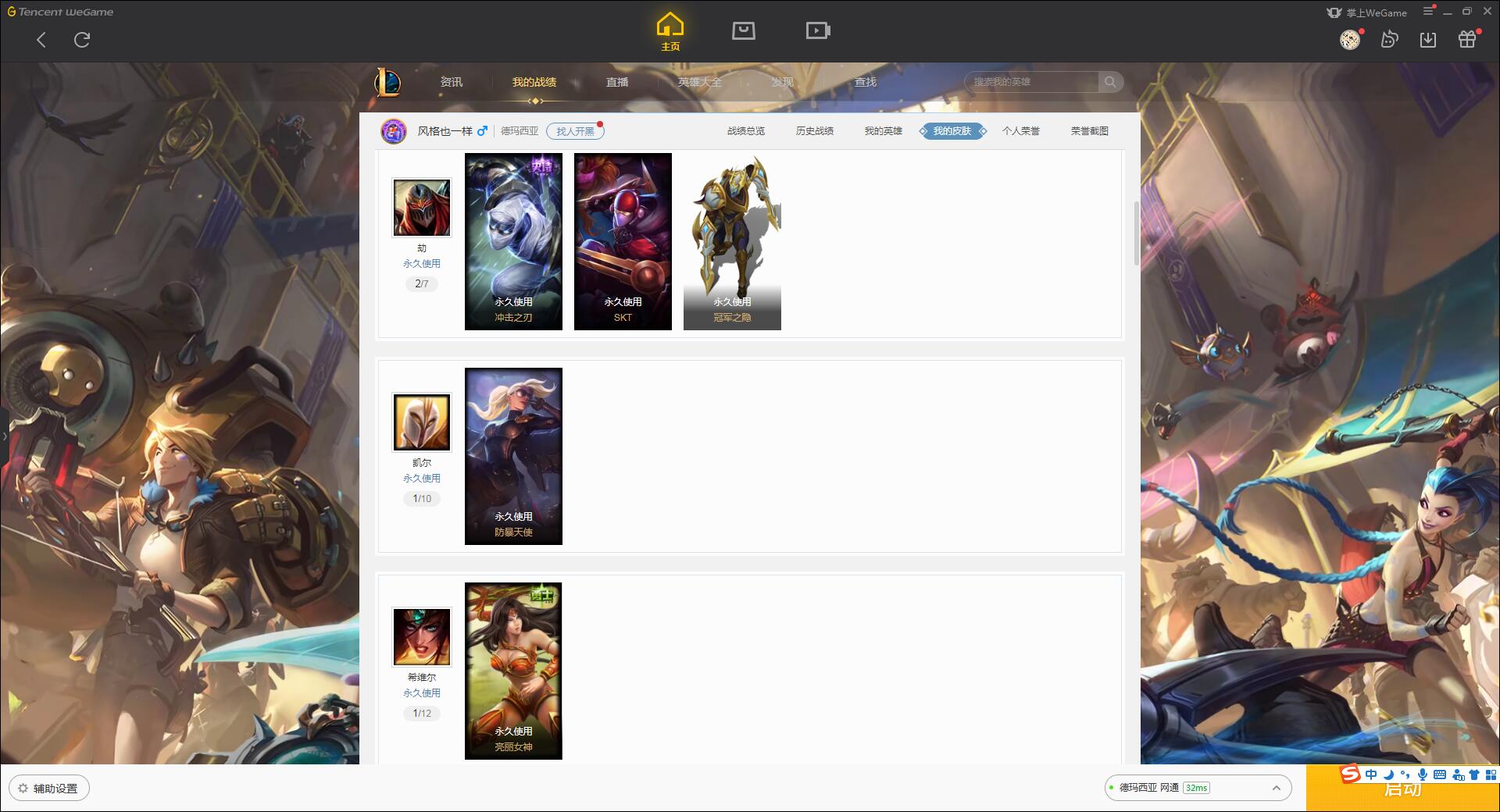The image size is (1500, 812).
Task: Click the search magnifier button
Action: point(1110,82)
